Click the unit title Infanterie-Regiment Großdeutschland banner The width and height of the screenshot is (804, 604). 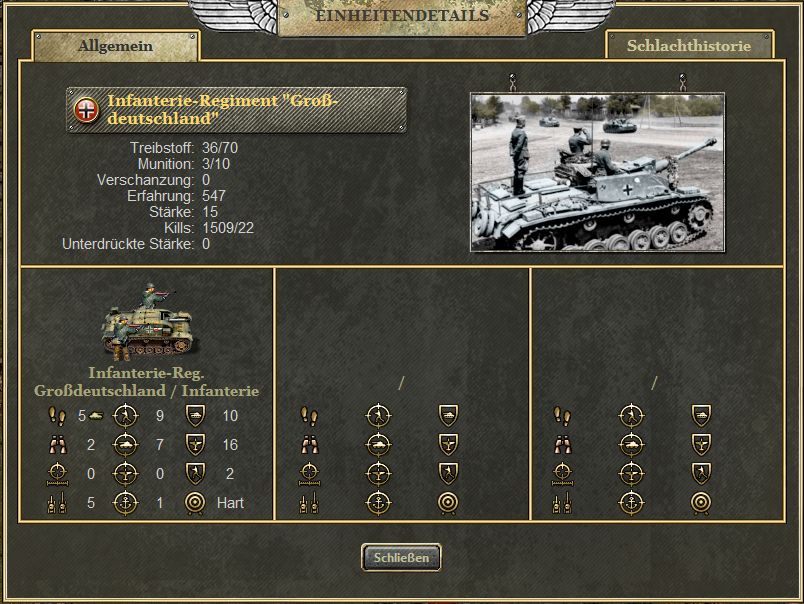237,110
